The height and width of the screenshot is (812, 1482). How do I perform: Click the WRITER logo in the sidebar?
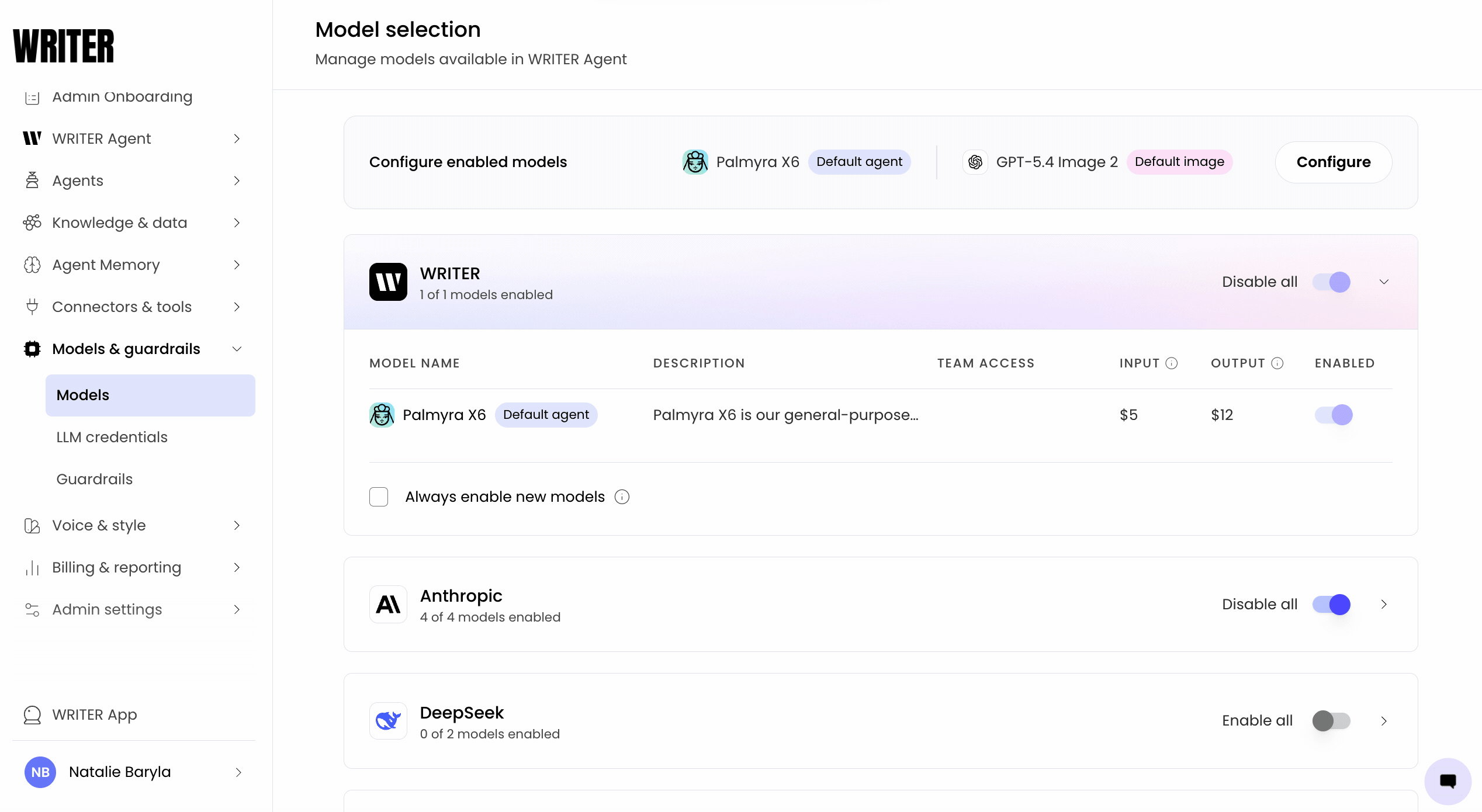point(64,46)
